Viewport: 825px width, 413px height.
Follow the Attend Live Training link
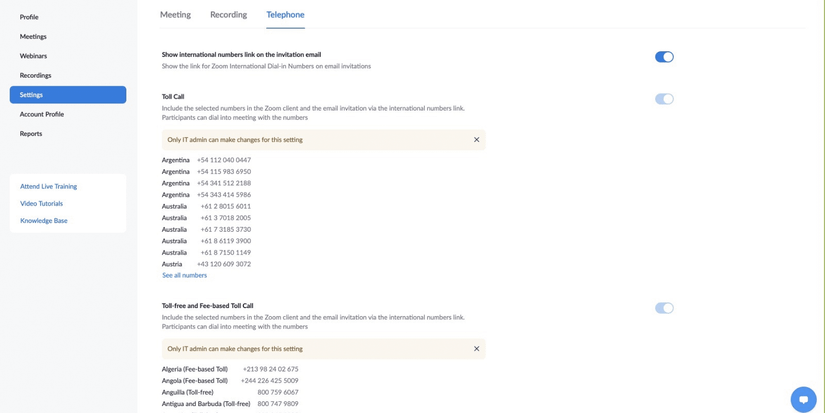point(48,186)
